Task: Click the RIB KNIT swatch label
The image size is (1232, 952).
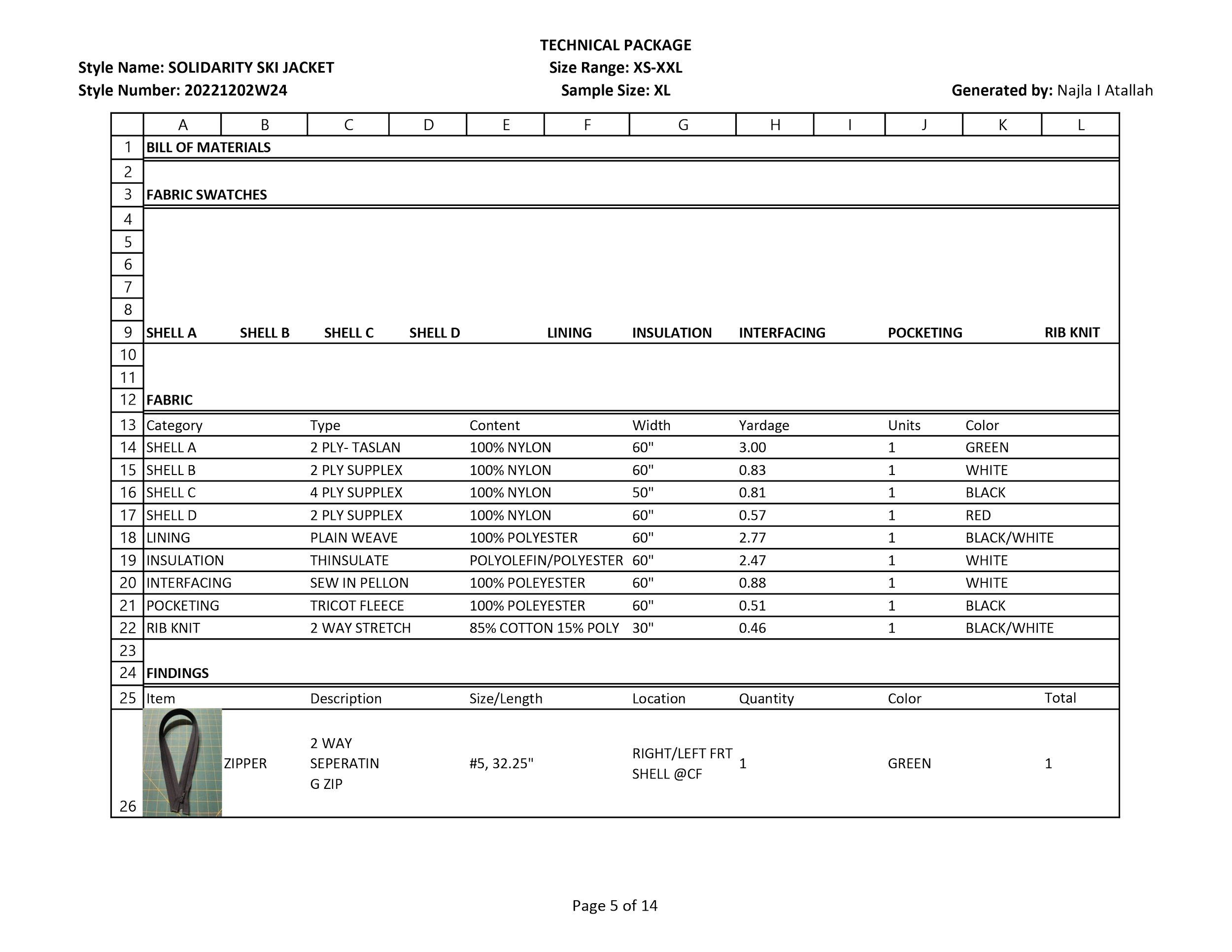Action: coord(1072,333)
